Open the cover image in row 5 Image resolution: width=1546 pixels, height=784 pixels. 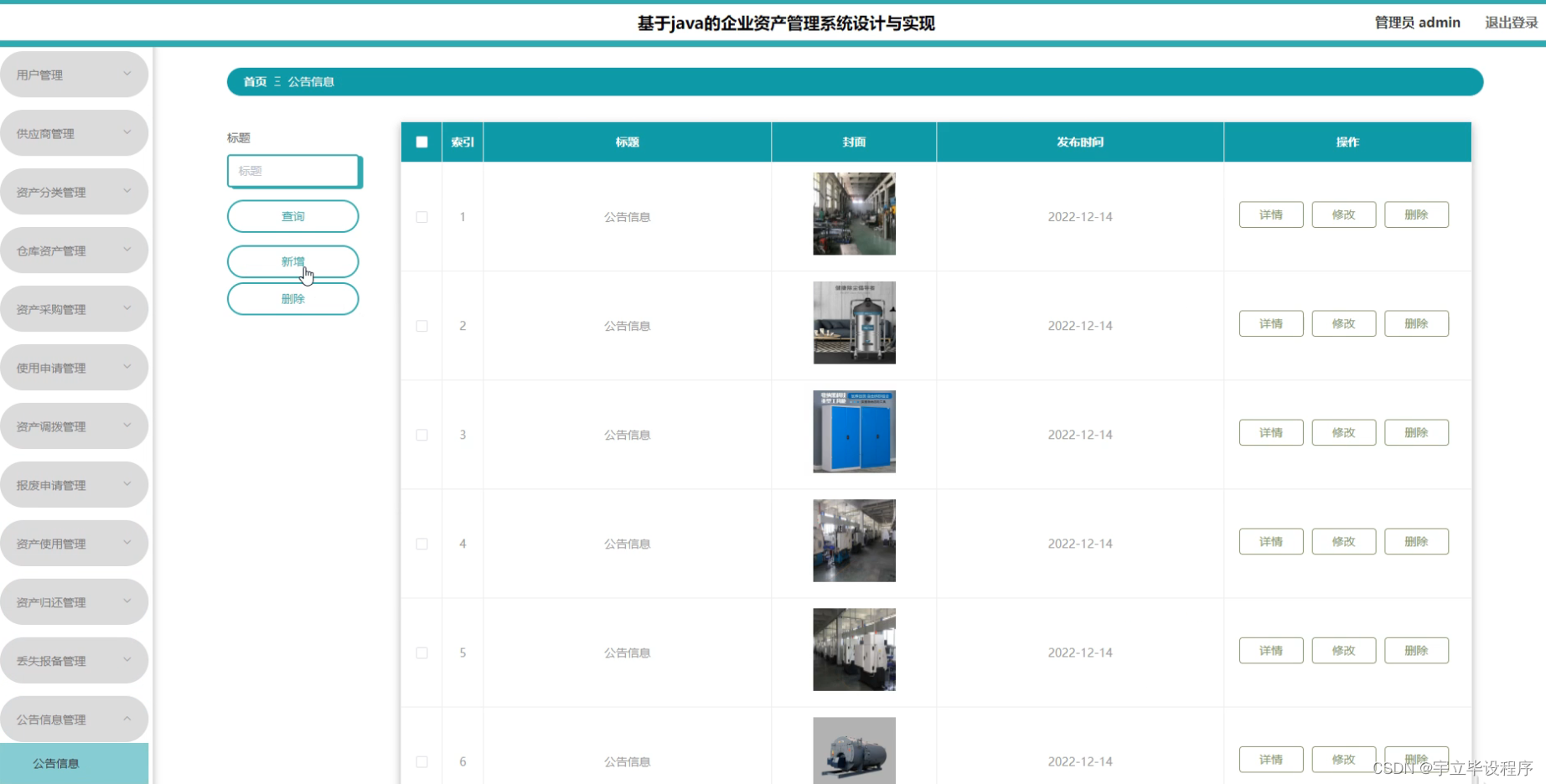click(x=854, y=649)
